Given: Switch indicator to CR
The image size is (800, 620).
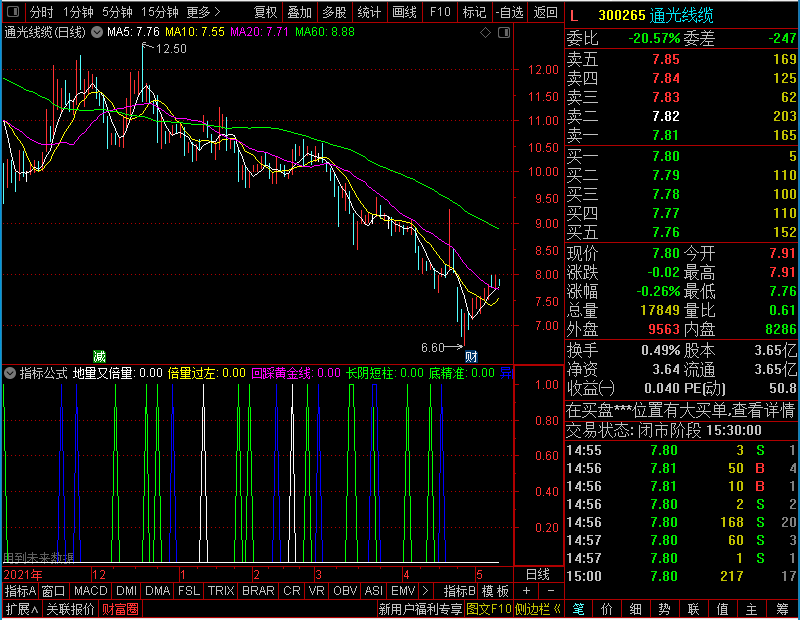Looking at the screenshot, I should (292, 591).
